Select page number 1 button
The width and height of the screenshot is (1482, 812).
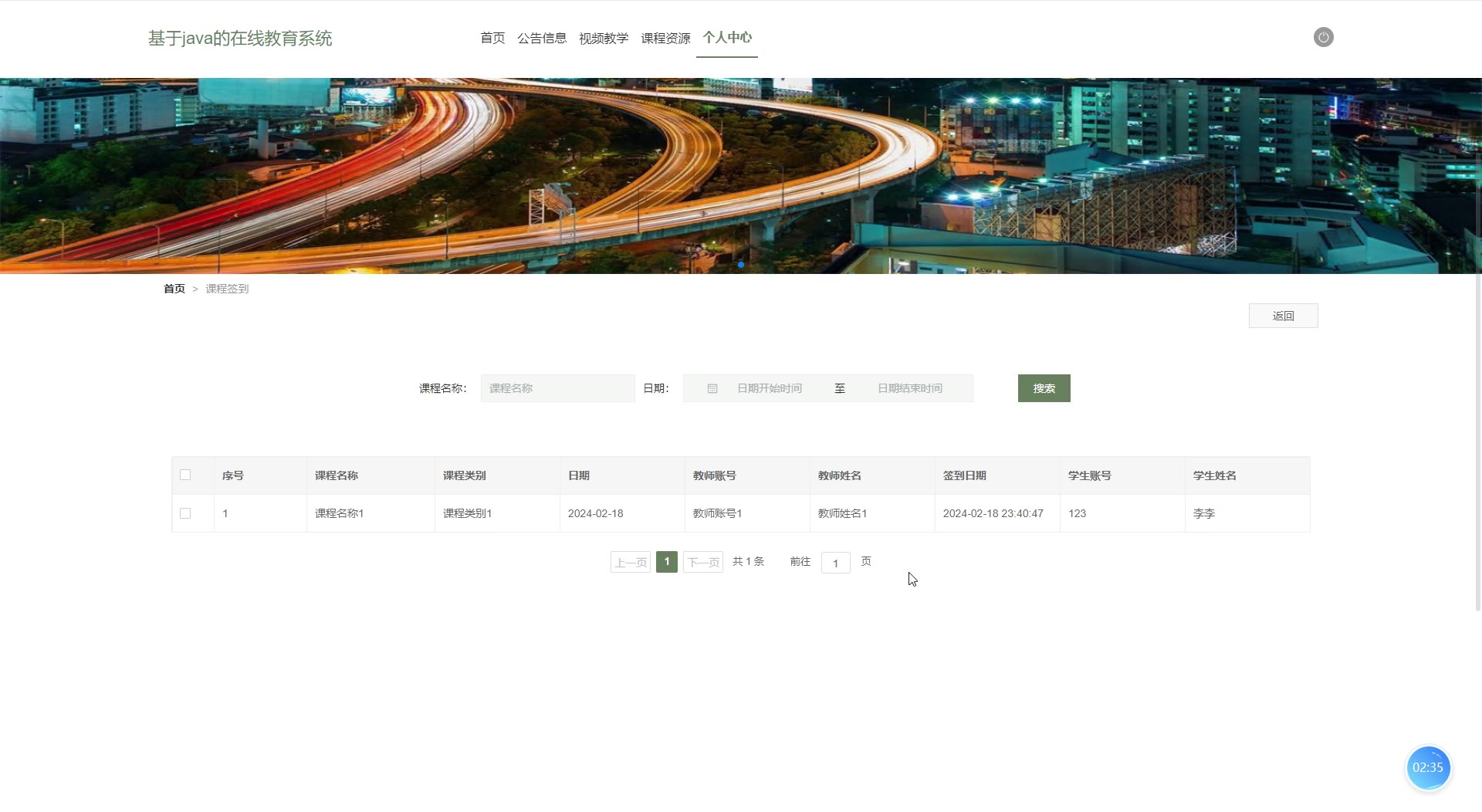(x=667, y=562)
